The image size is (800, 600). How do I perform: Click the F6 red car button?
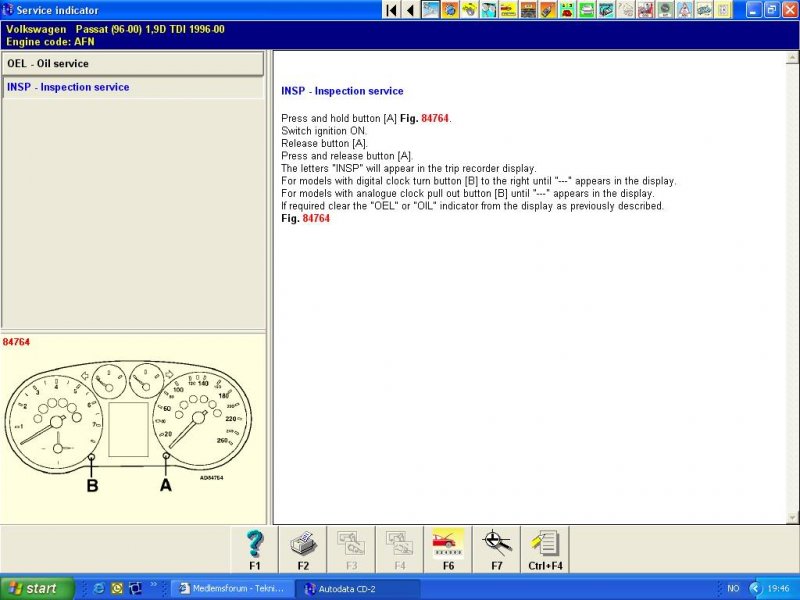coord(448,549)
